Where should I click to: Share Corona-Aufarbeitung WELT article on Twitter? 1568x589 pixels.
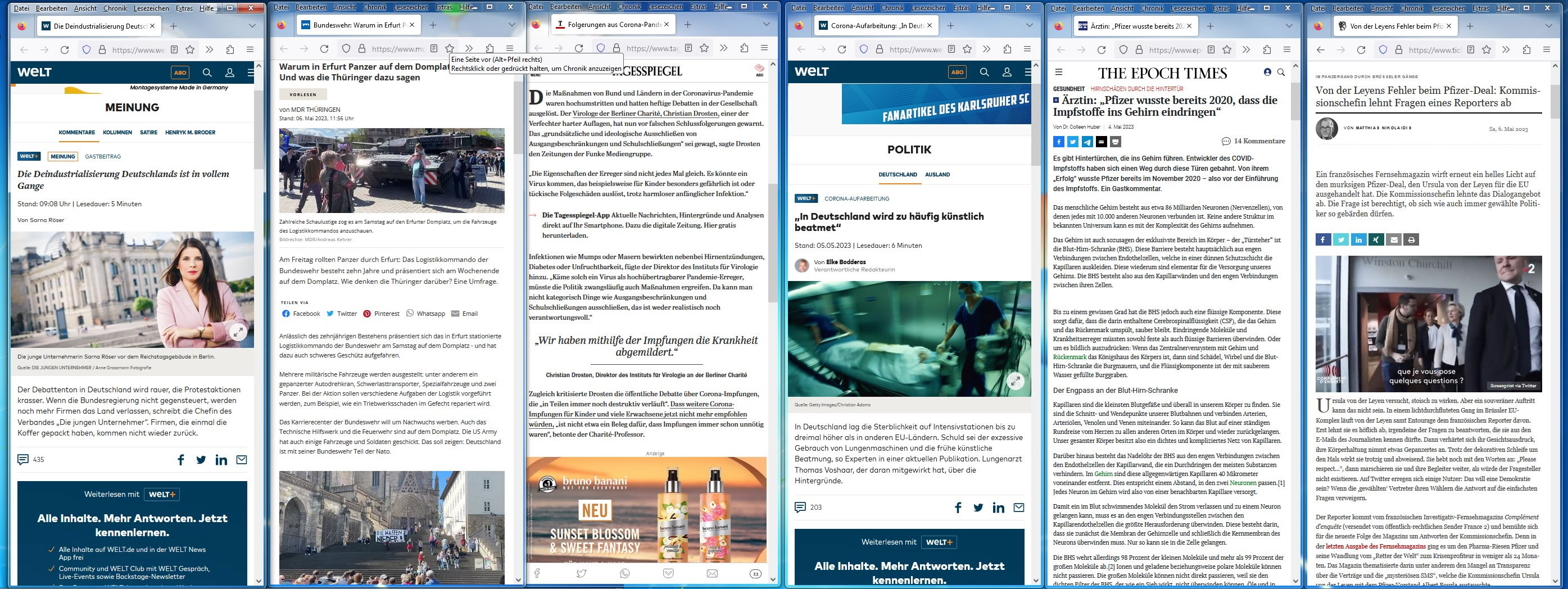point(978,508)
